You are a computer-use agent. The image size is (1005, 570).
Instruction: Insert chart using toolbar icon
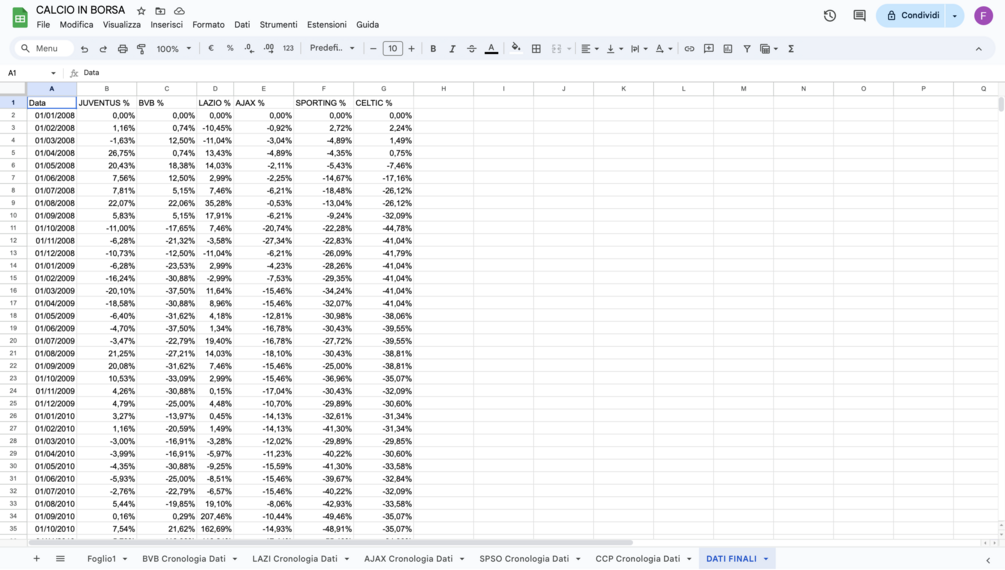click(728, 49)
